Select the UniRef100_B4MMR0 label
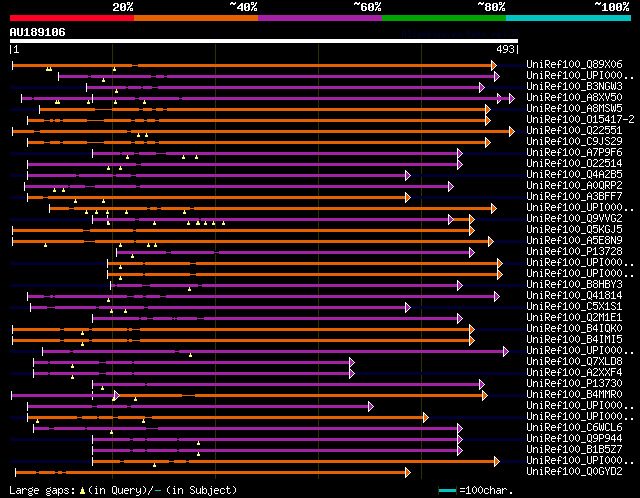Image resolution: width=640 pixels, height=498 pixels. (574, 394)
